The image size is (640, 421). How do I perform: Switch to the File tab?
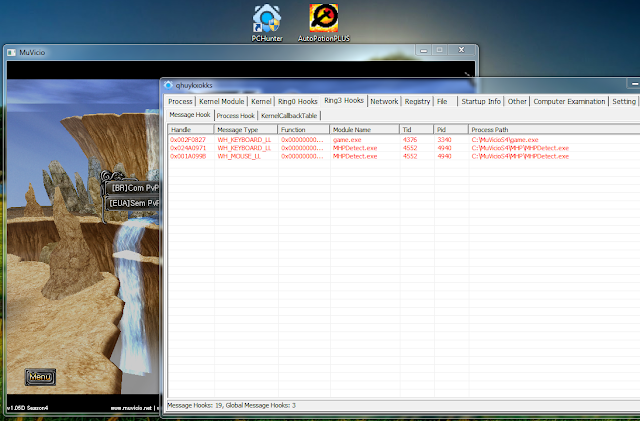(x=442, y=101)
